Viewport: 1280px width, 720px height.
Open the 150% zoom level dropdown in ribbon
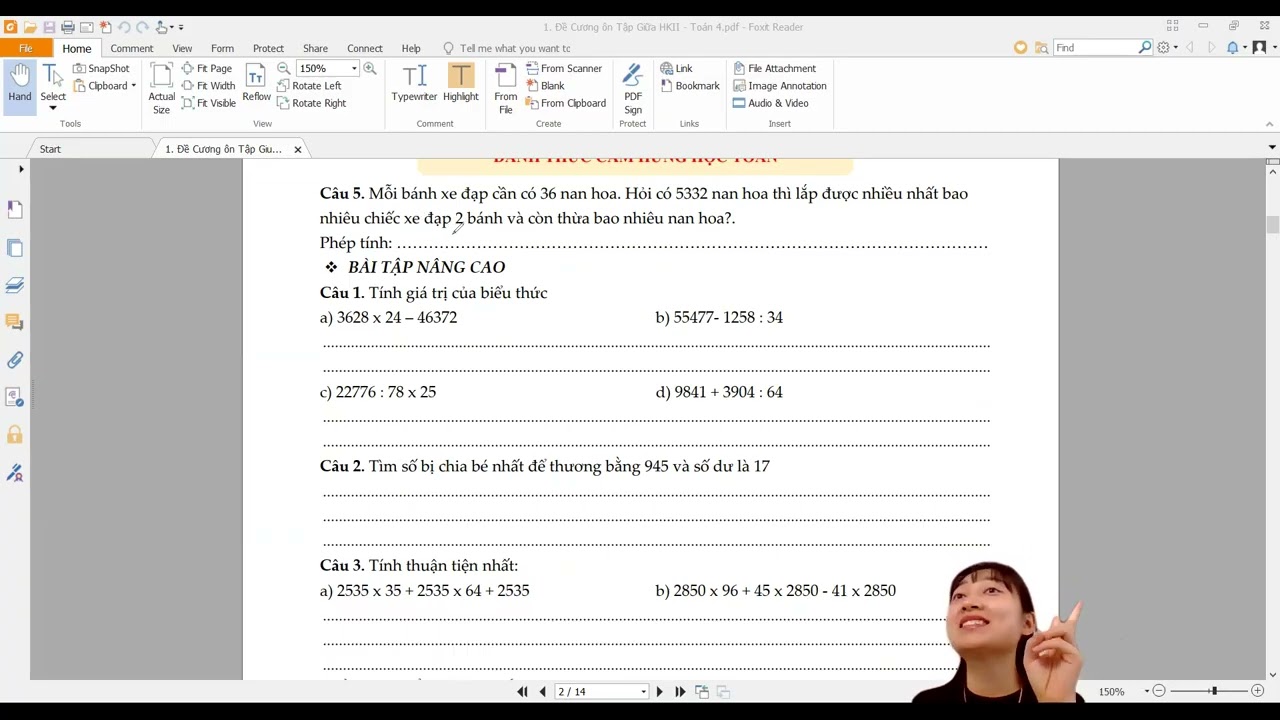(354, 68)
